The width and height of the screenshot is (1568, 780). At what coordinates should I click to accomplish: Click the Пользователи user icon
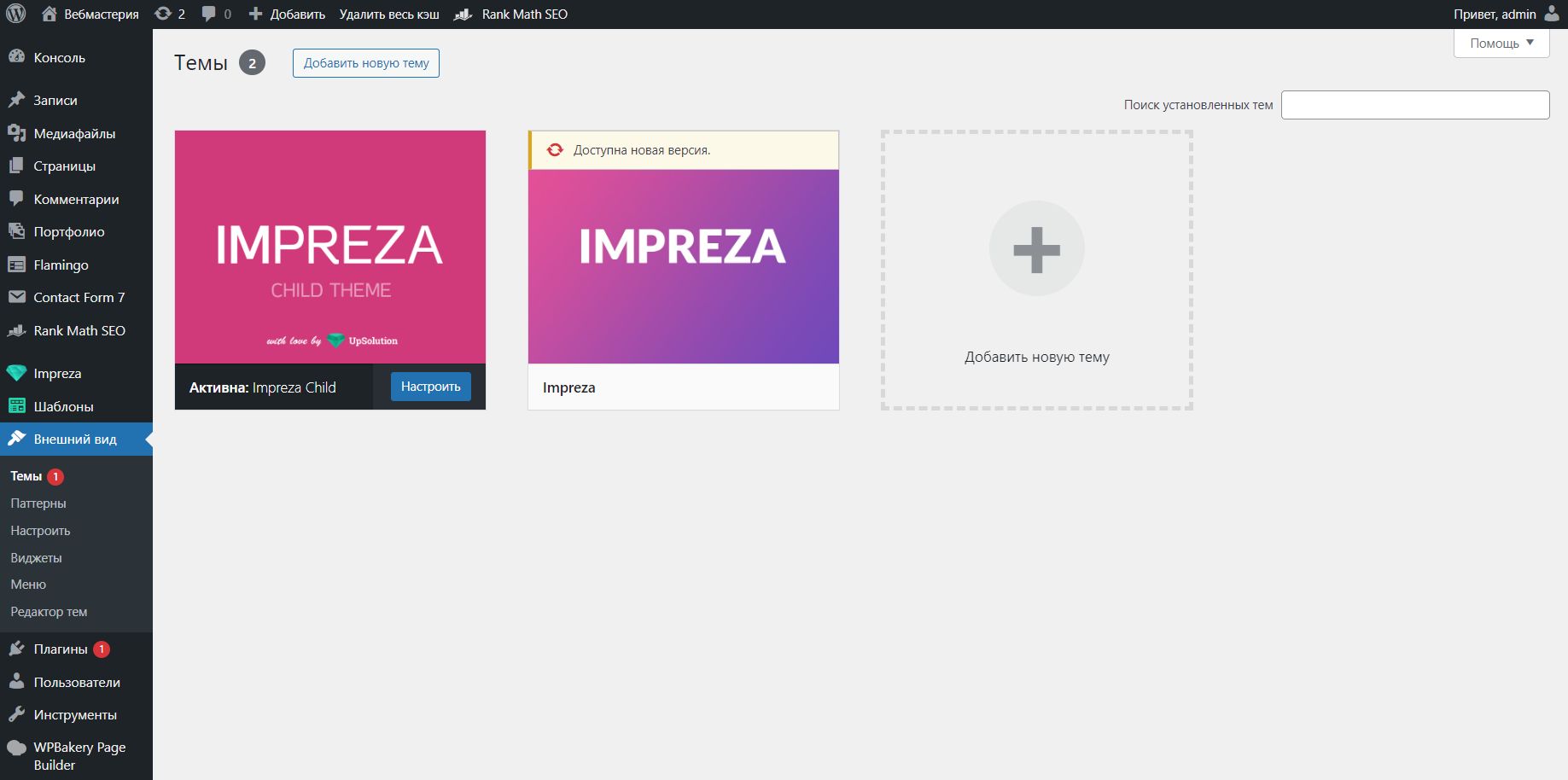(16, 681)
